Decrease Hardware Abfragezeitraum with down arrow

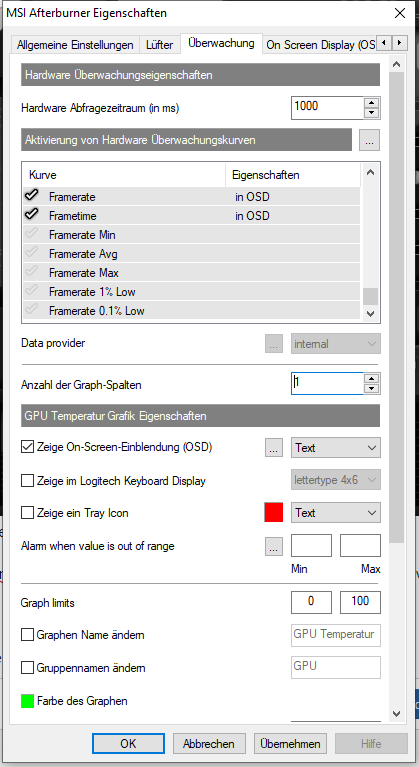(372, 113)
